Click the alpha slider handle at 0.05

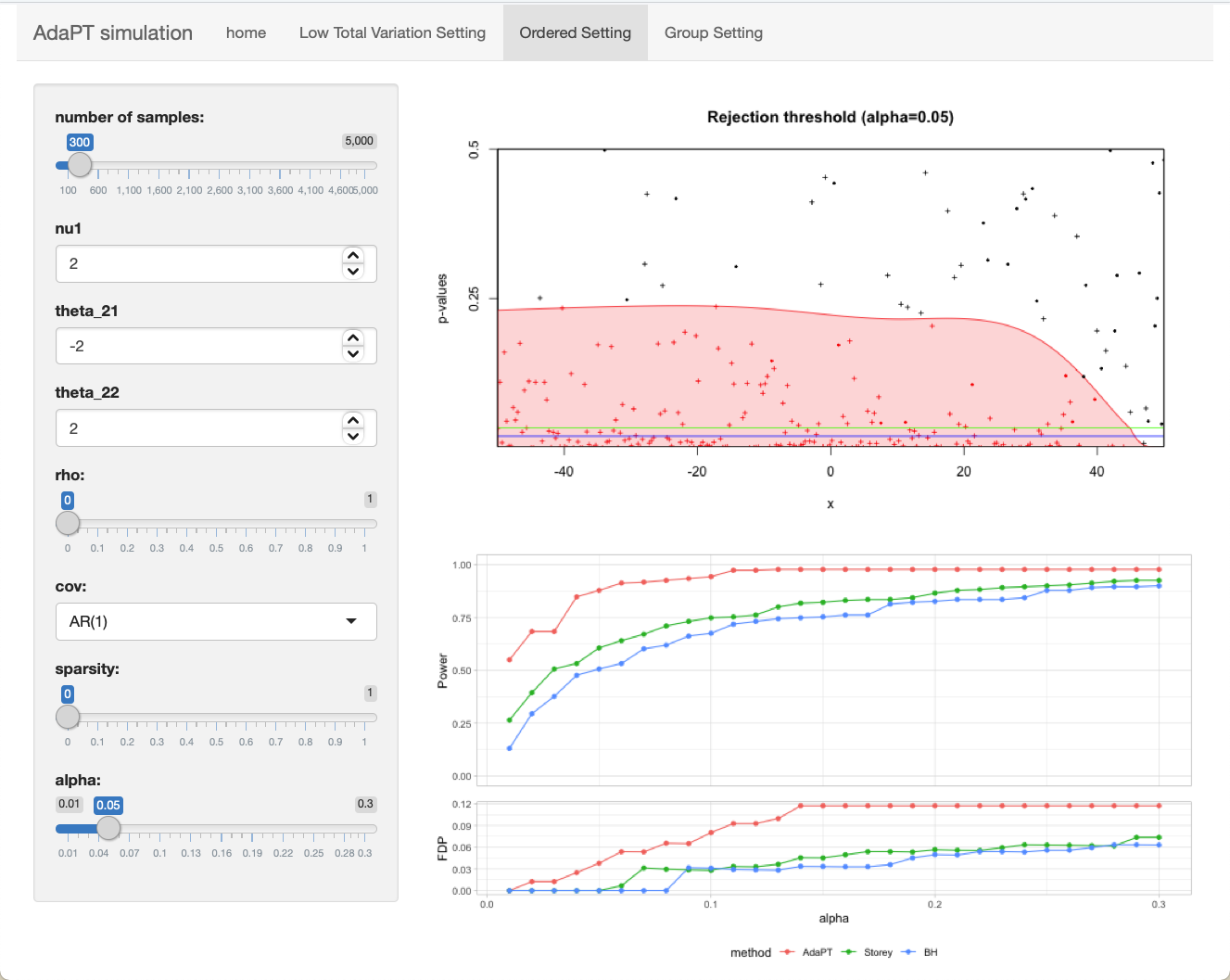[x=108, y=828]
